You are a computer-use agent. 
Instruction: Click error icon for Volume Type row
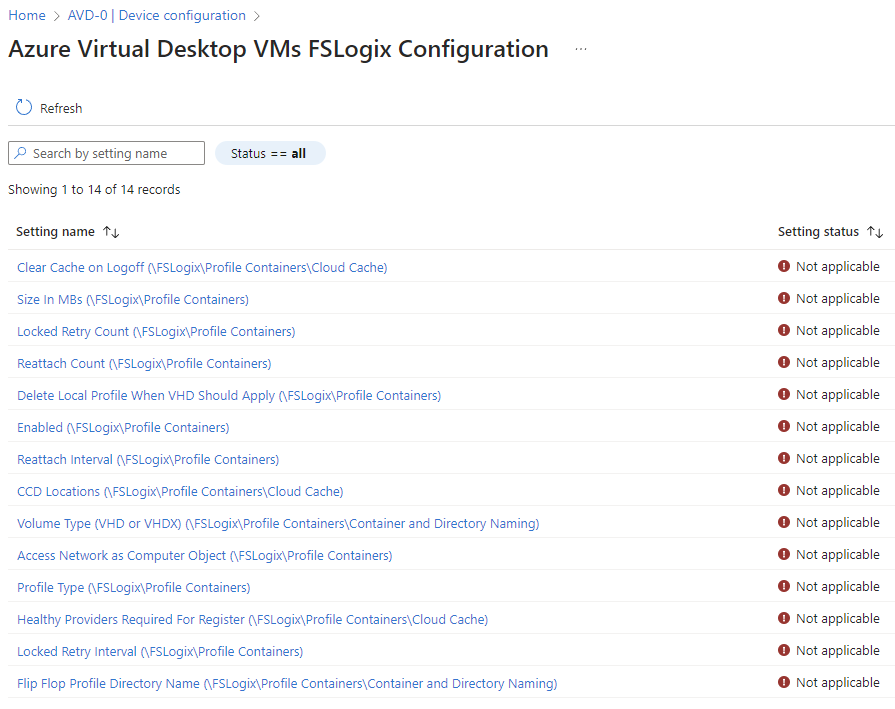pyautogui.click(x=784, y=522)
